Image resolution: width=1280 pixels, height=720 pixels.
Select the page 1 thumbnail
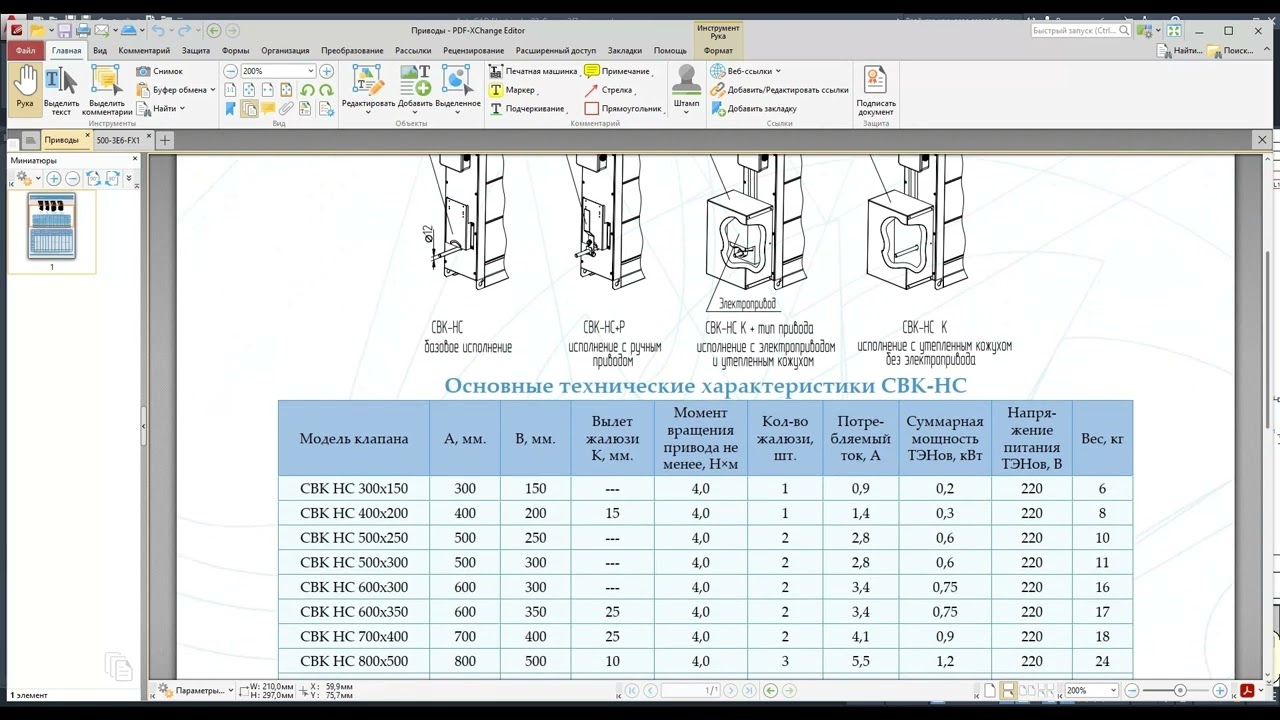(52, 228)
